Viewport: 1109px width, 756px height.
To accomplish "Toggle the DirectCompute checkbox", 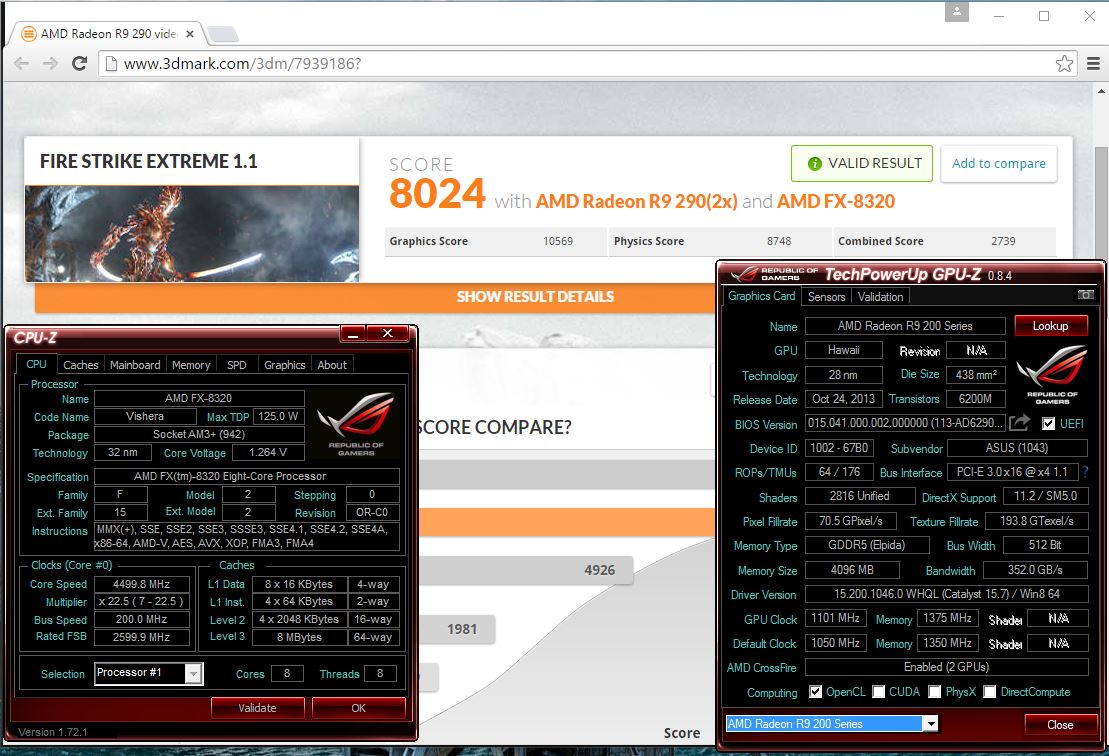I will click(989, 692).
